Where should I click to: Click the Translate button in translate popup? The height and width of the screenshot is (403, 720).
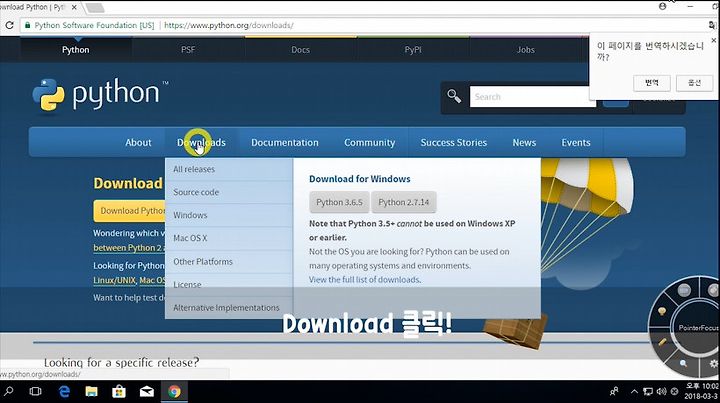[652, 83]
